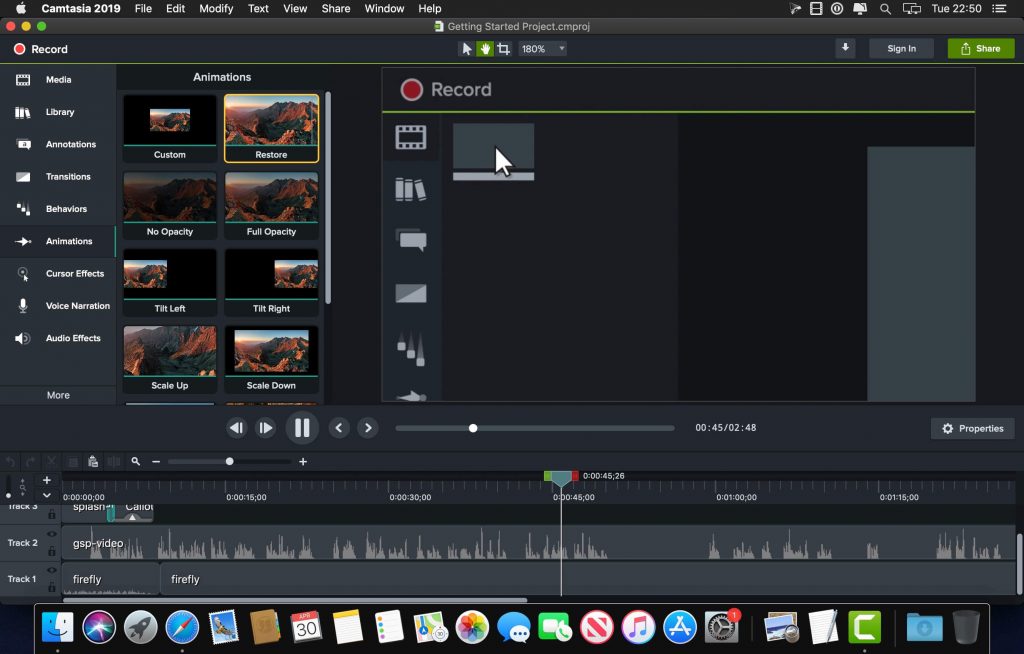This screenshot has width=1024, height=654.
Task: Expand the More panel in the sidebar
Action: coord(57,394)
